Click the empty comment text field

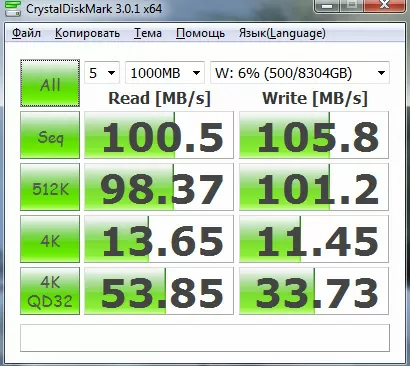click(205, 338)
